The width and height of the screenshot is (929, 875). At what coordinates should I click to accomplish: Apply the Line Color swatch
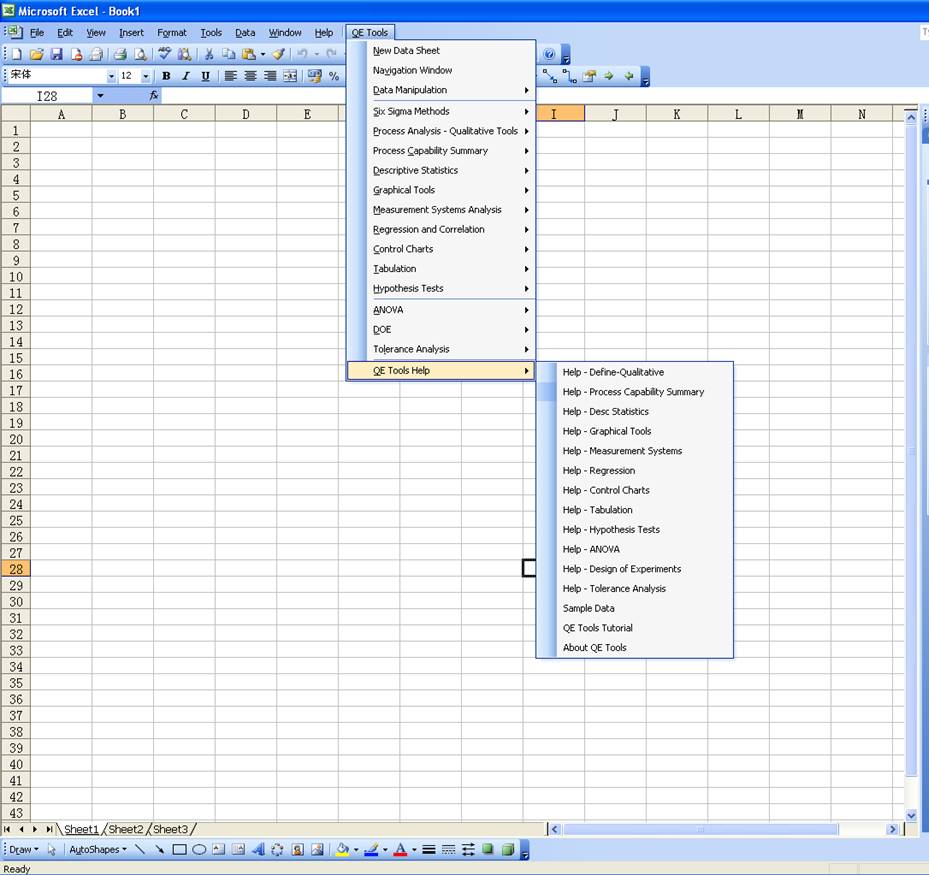[371, 850]
